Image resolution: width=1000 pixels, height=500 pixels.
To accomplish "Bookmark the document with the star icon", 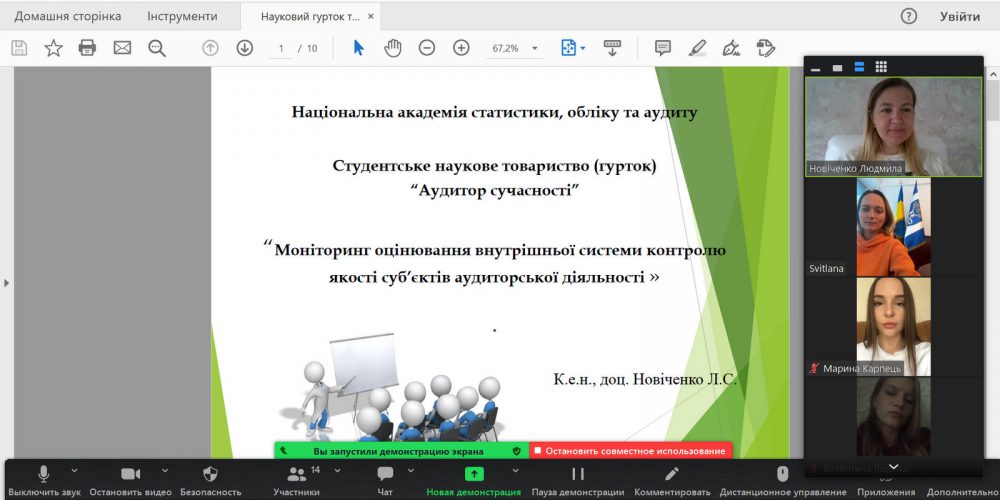I will [x=53, y=48].
